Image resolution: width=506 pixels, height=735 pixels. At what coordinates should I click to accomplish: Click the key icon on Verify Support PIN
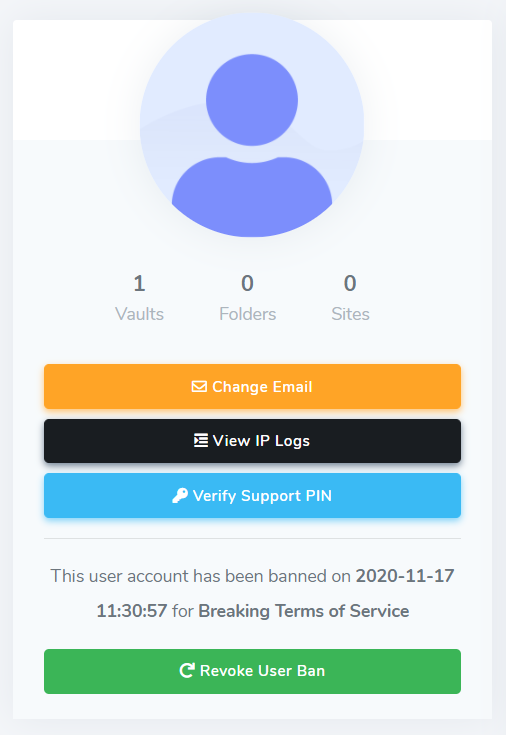tap(180, 495)
